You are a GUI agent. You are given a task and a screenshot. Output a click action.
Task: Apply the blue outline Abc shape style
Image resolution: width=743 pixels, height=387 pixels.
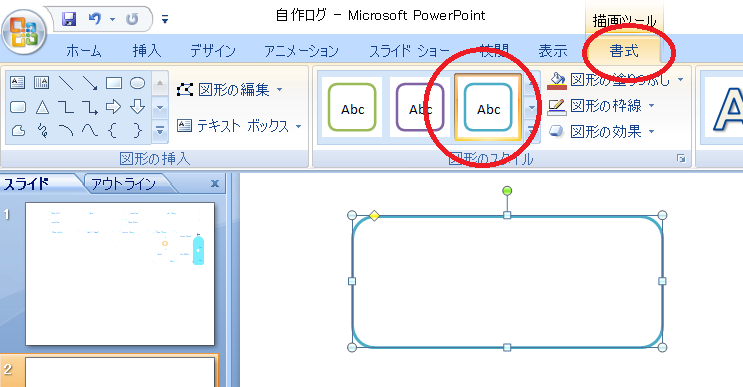(x=488, y=107)
